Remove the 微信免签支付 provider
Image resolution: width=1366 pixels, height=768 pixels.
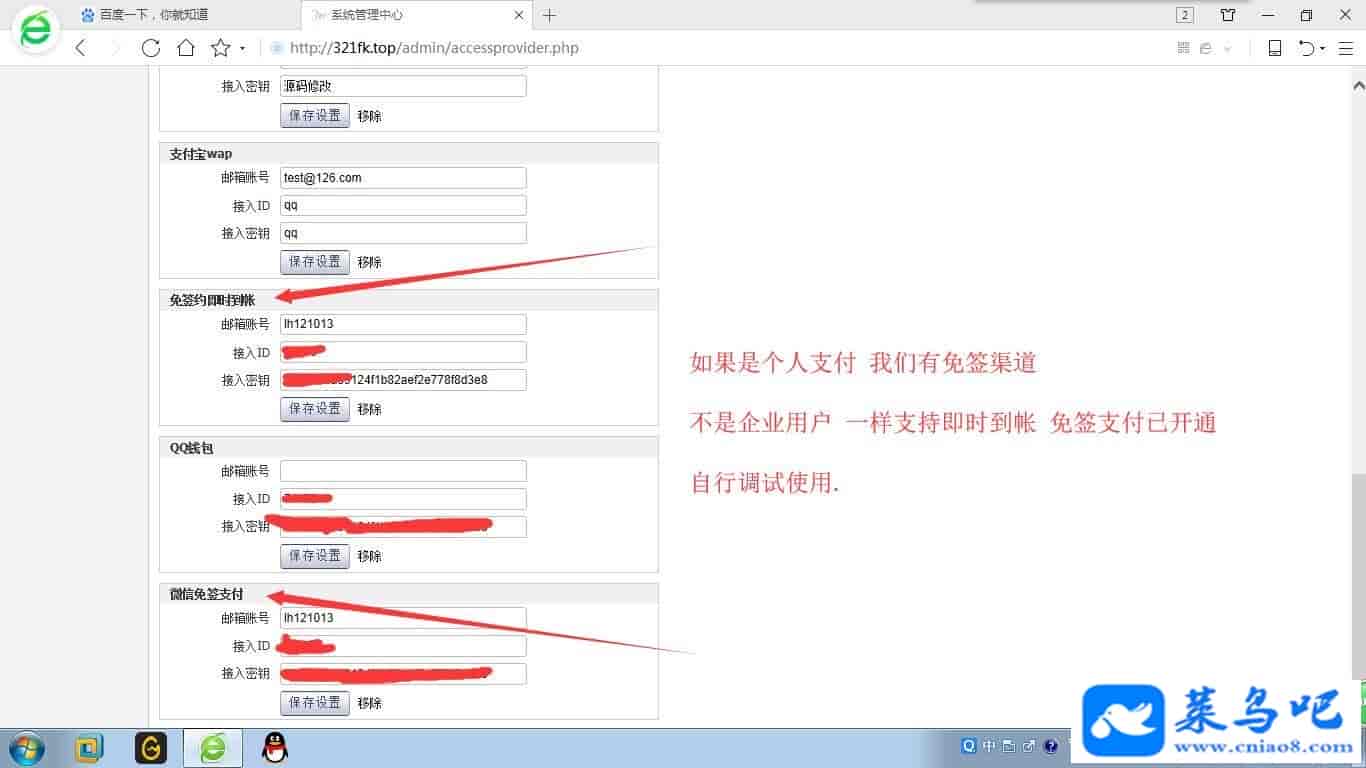pyautogui.click(x=370, y=703)
